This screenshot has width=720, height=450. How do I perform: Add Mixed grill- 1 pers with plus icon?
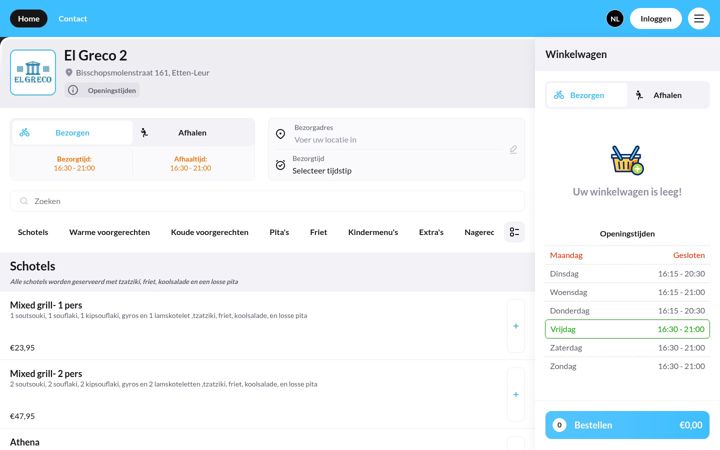click(x=516, y=326)
